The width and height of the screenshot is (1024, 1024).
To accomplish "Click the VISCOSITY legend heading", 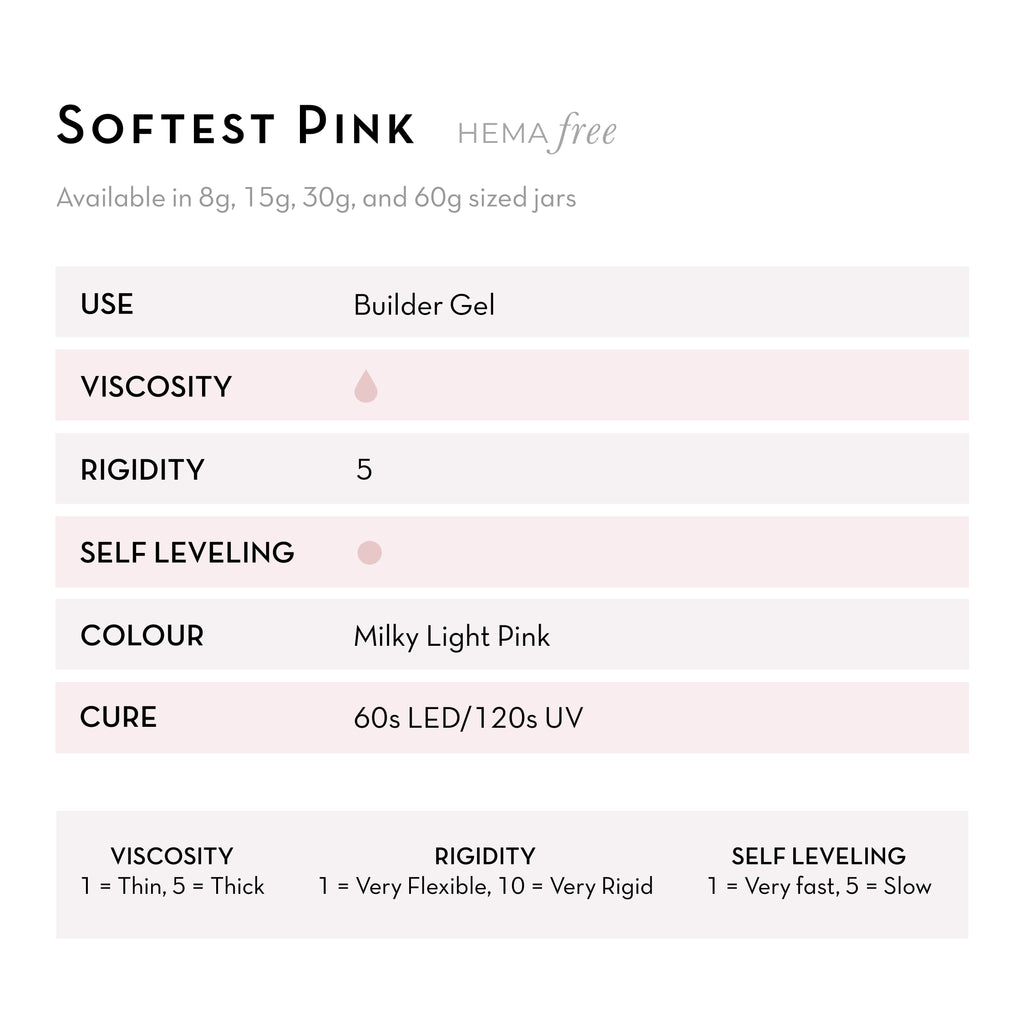I will pyautogui.click(x=172, y=856).
